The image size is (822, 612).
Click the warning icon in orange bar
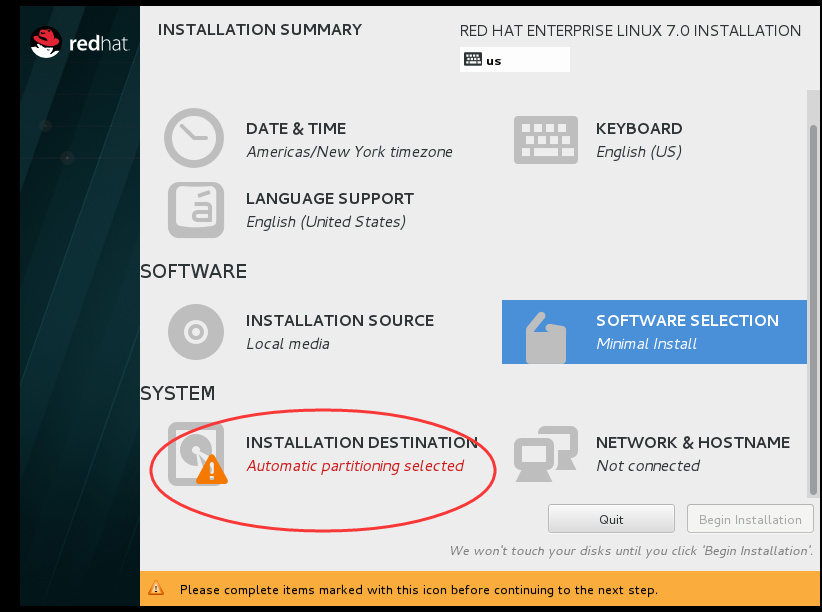156,588
